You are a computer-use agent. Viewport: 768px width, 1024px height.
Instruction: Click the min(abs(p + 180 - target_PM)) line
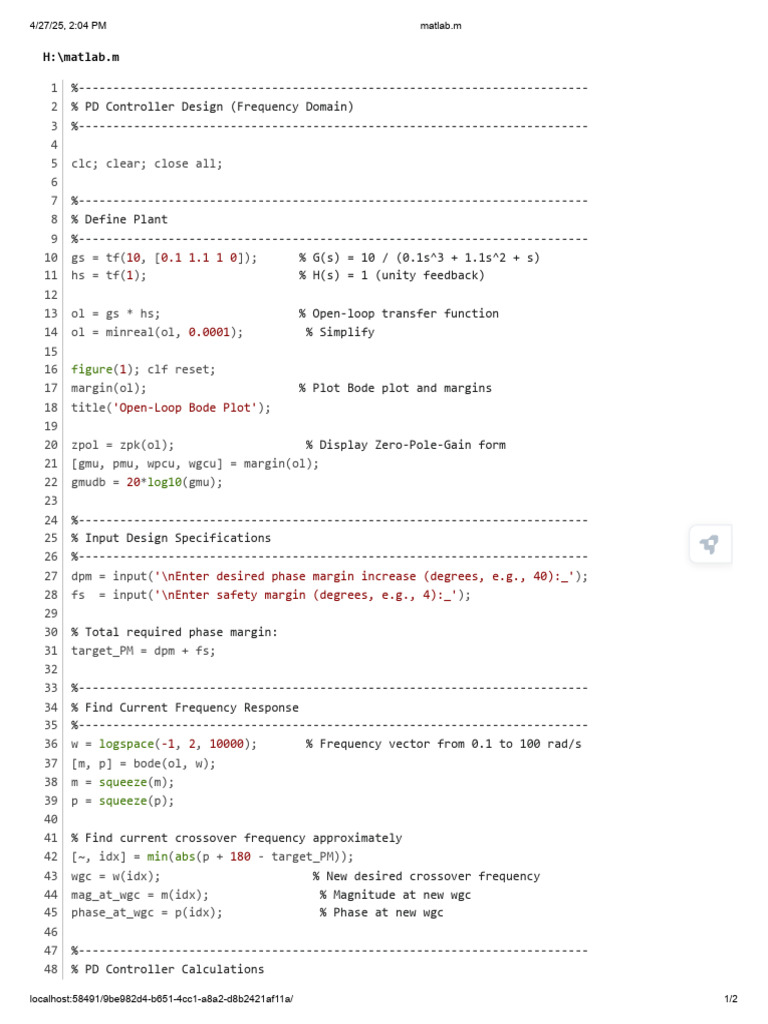click(212, 856)
